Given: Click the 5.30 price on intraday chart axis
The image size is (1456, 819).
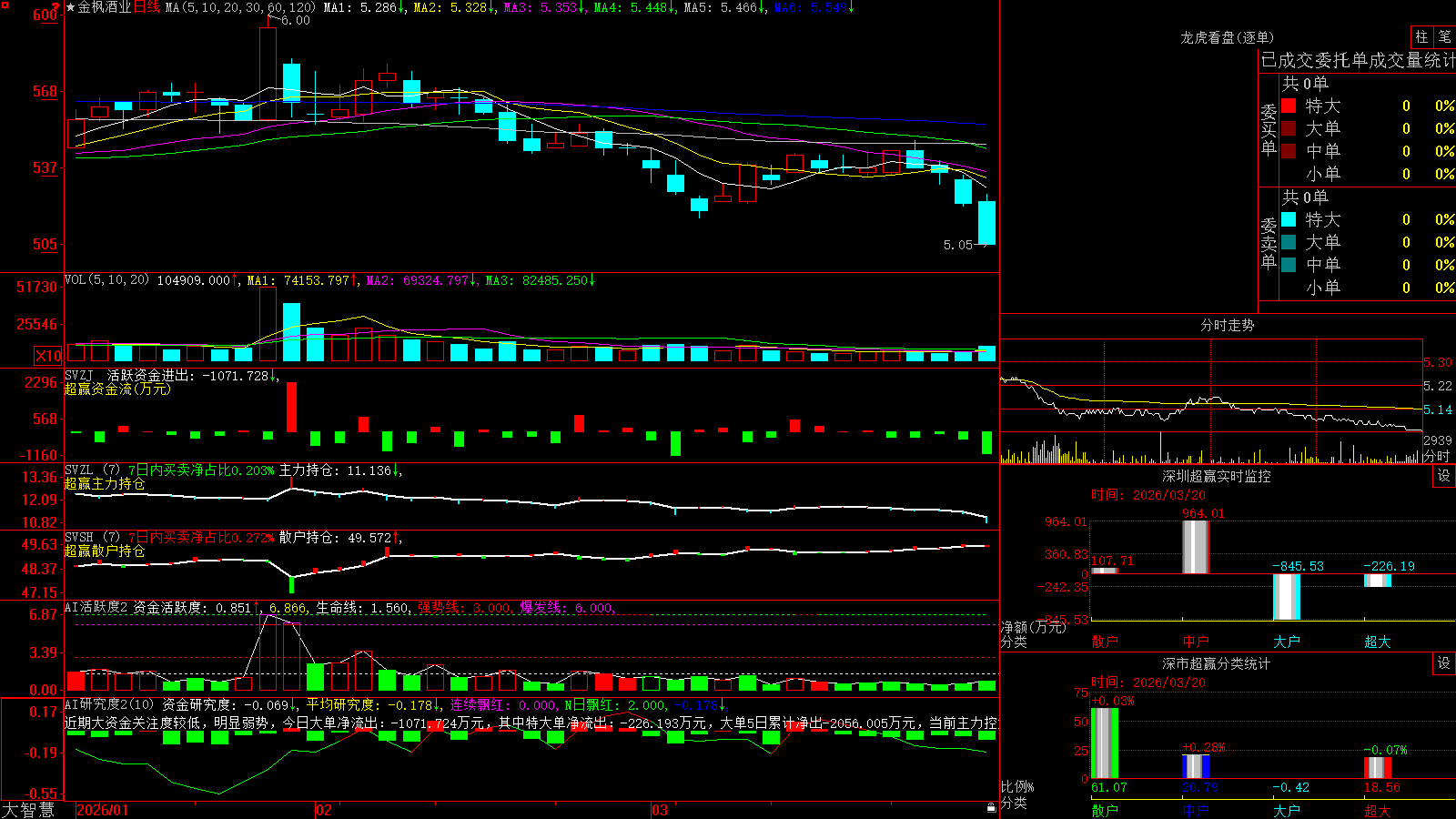Looking at the screenshot, I should pos(1438,362).
